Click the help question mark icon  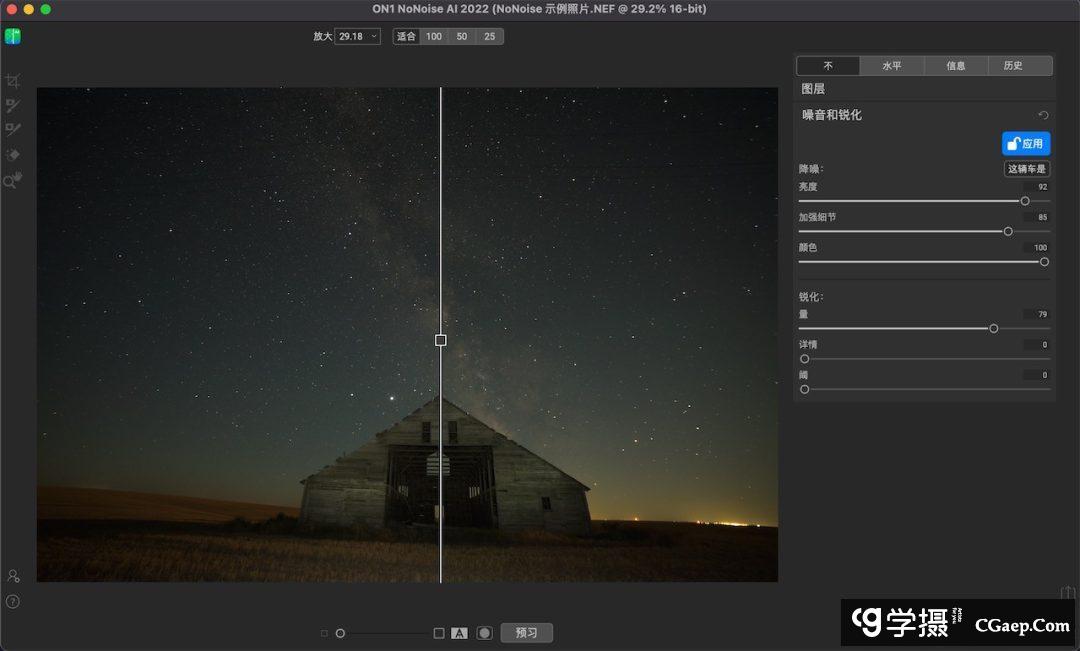tap(13, 601)
